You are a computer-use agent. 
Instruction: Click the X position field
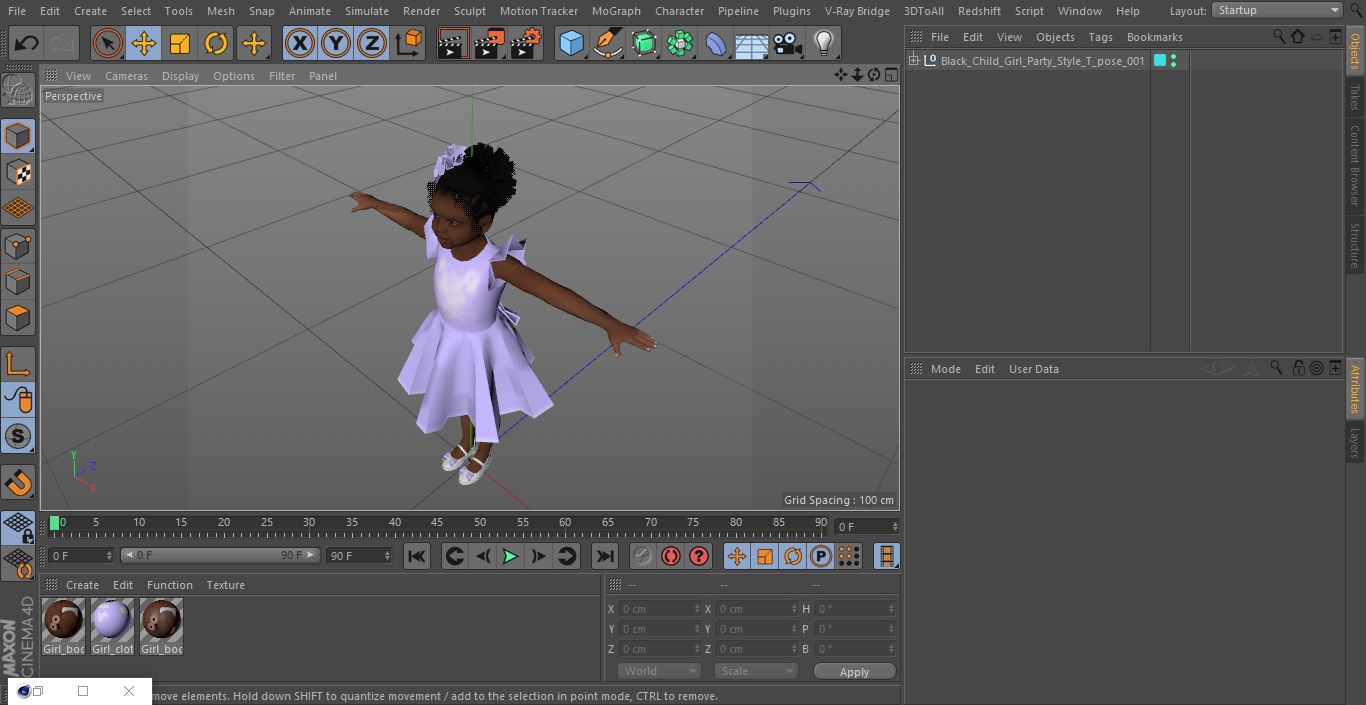coord(660,609)
